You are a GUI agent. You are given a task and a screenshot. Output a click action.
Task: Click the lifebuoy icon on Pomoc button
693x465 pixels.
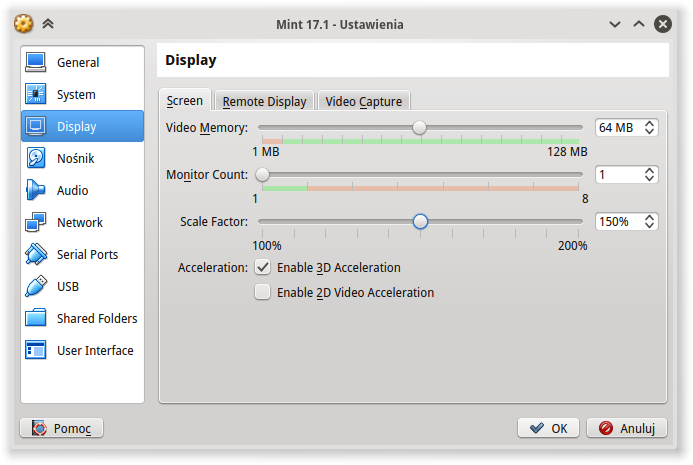[39, 428]
